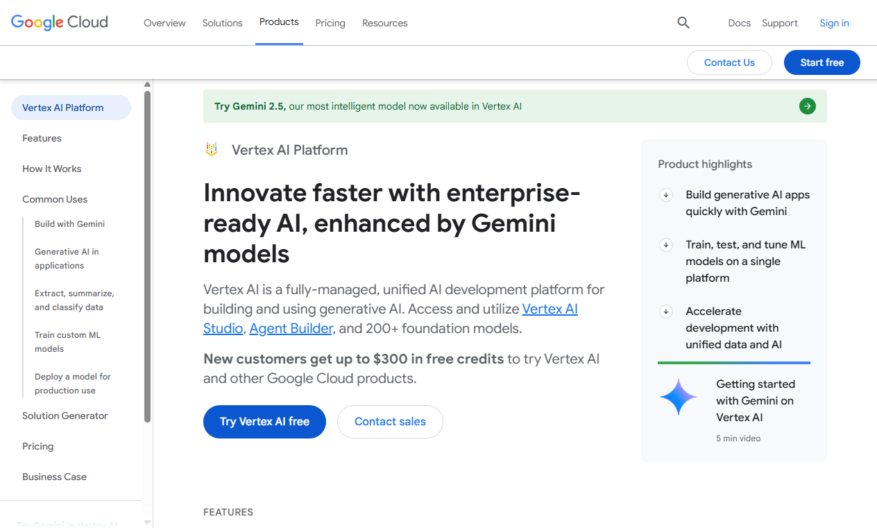The width and height of the screenshot is (877, 528).
Task: Open the Agent Builder link
Action: click(x=292, y=328)
